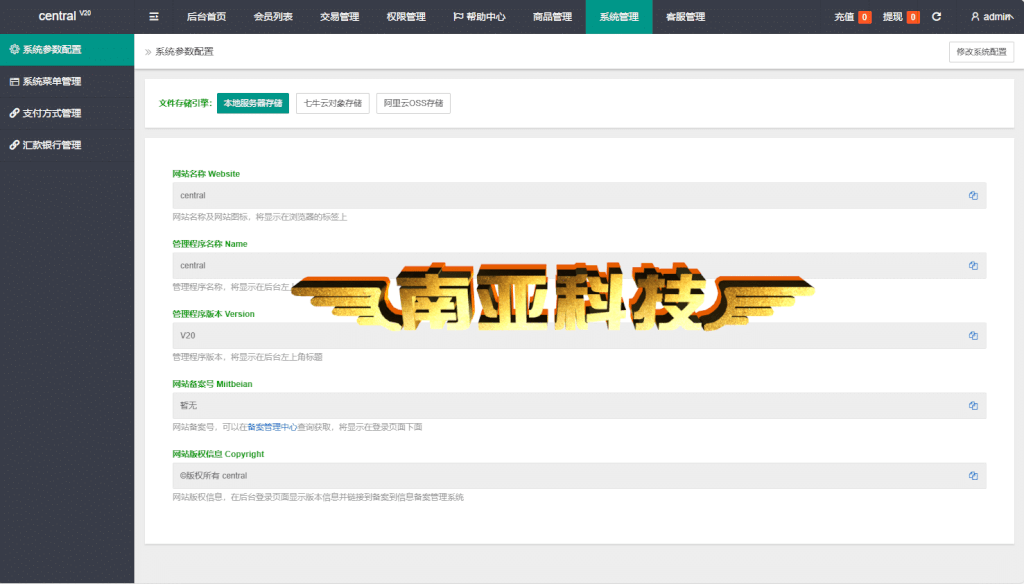This screenshot has width=1024, height=584.
Task: Select 本地服务器存储 storage engine
Action: coord(253,103)
